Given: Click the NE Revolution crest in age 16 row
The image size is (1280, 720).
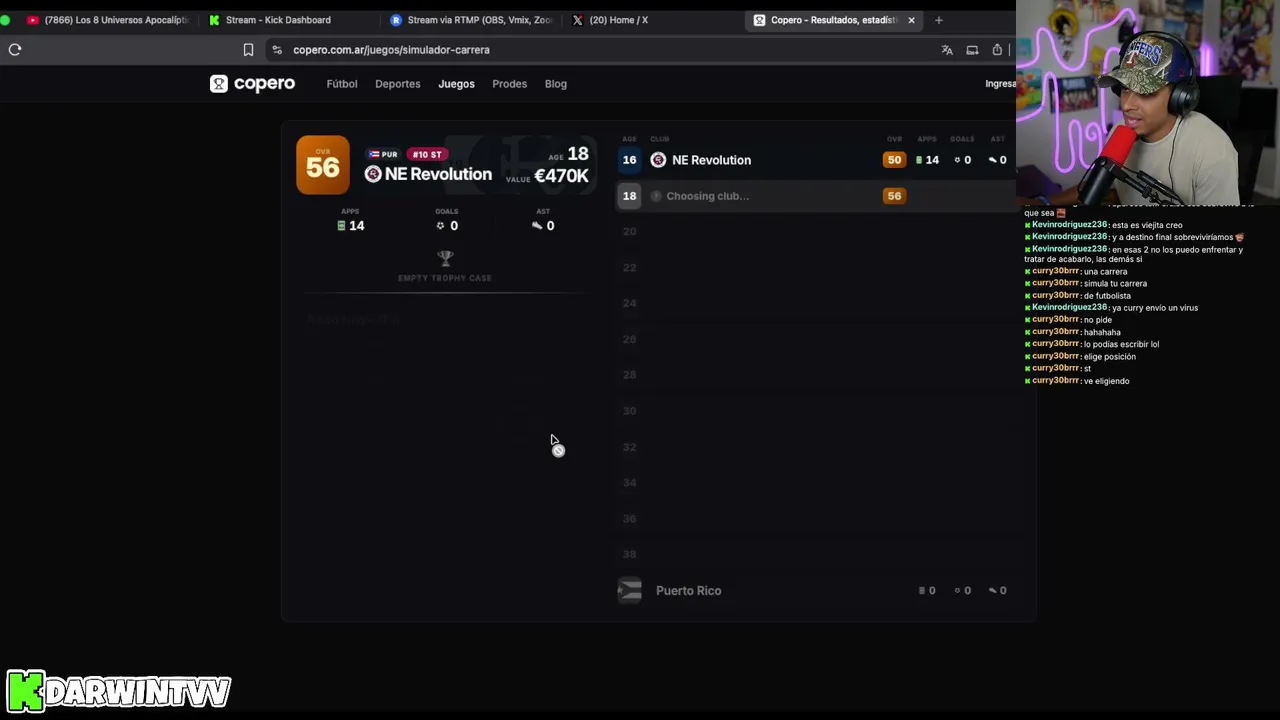Looking at the screenshot, I should coord(658,160).
